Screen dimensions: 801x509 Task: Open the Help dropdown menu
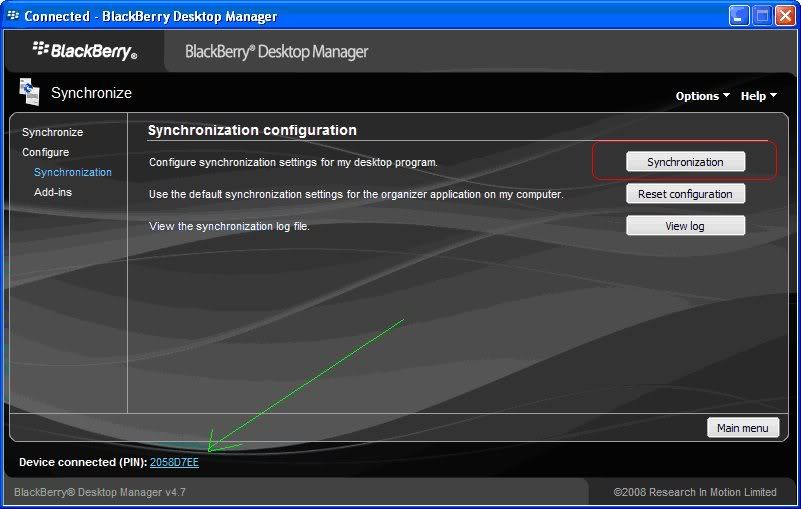pyautogui.click(x=759, y=96)
